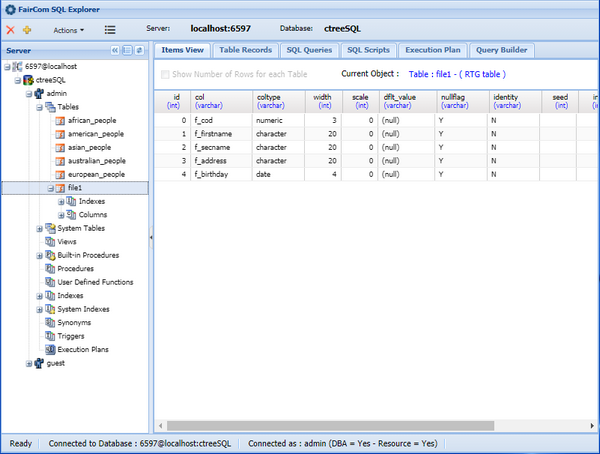
Task: Select the australian_people table icon
Action: [60, 161]
